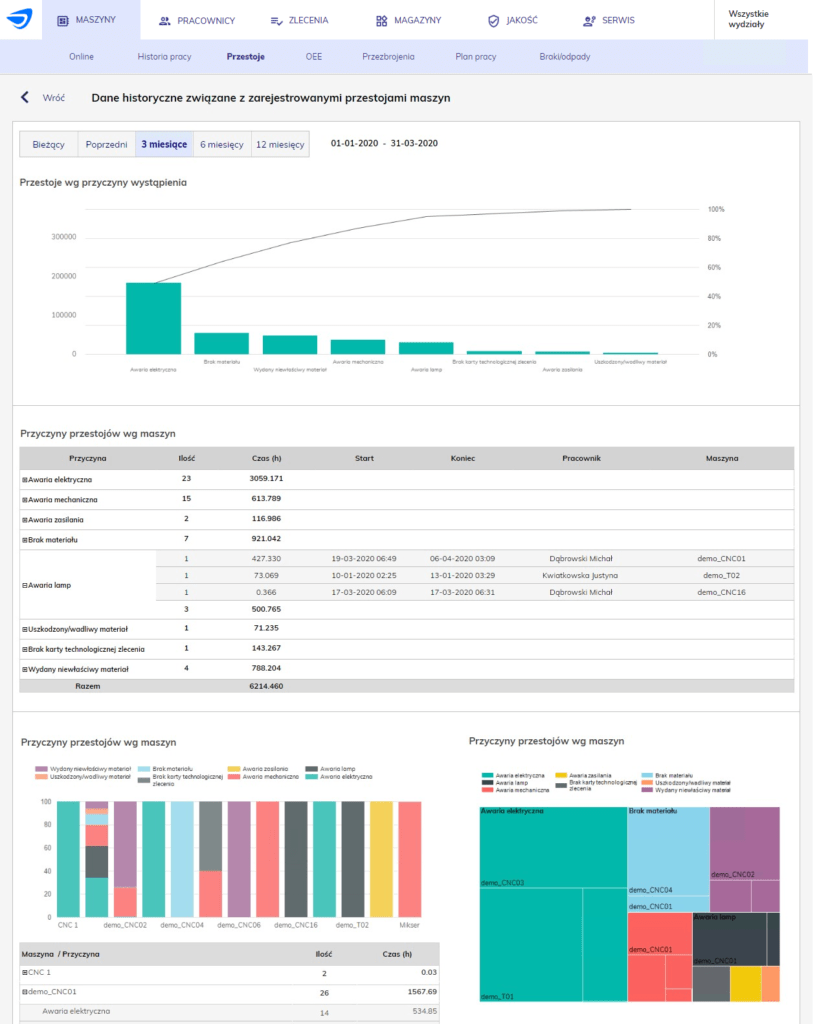
Task: Select the 12 miesięcy period
Action: coord(280,144)
